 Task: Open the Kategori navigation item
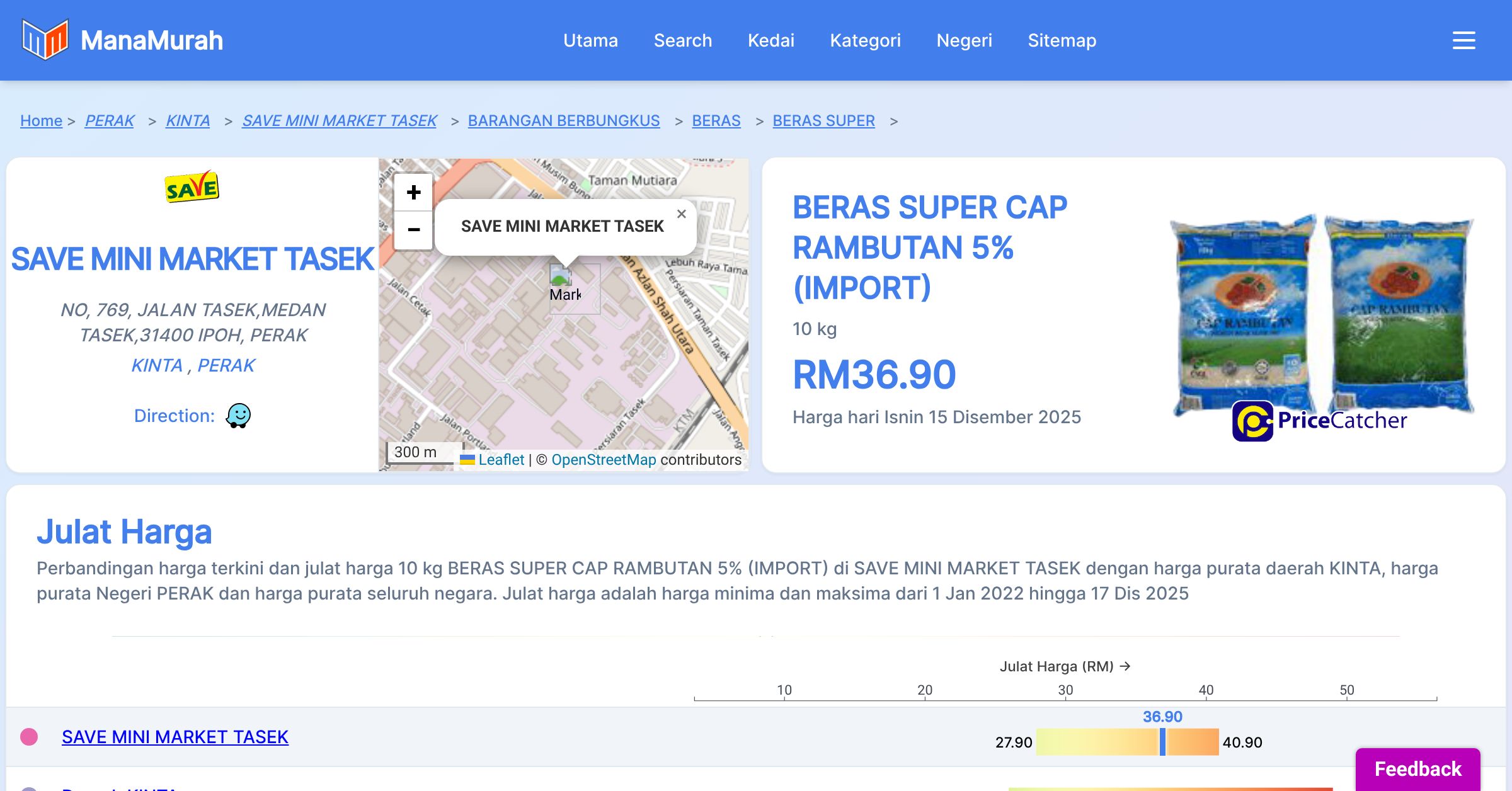(865, 40)
